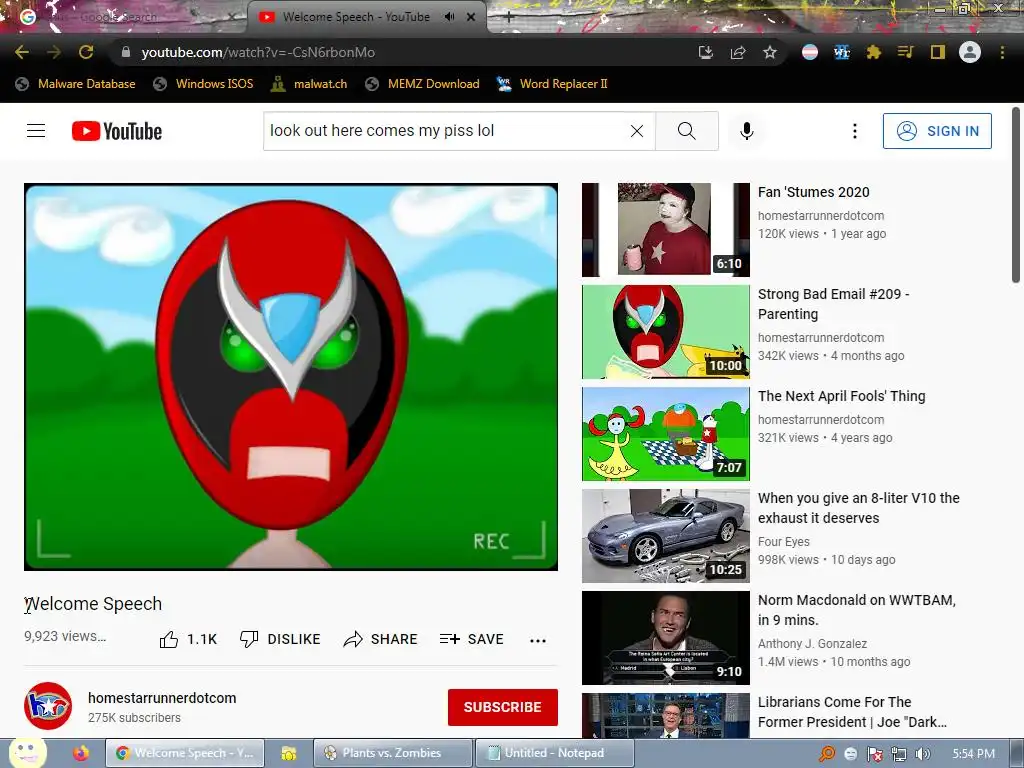This screenshot has height=768, width=1024.
Task: Open Fan 'Stumes 2020 thumbnail
Action: [x=665, y=230]
